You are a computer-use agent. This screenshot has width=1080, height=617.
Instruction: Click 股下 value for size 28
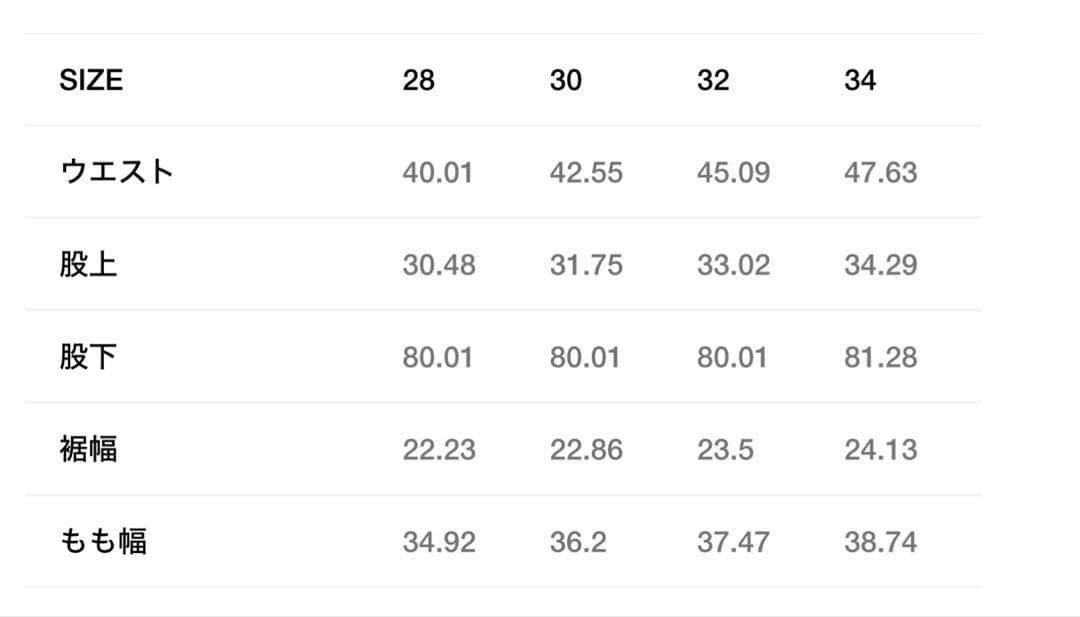(437, 357)
